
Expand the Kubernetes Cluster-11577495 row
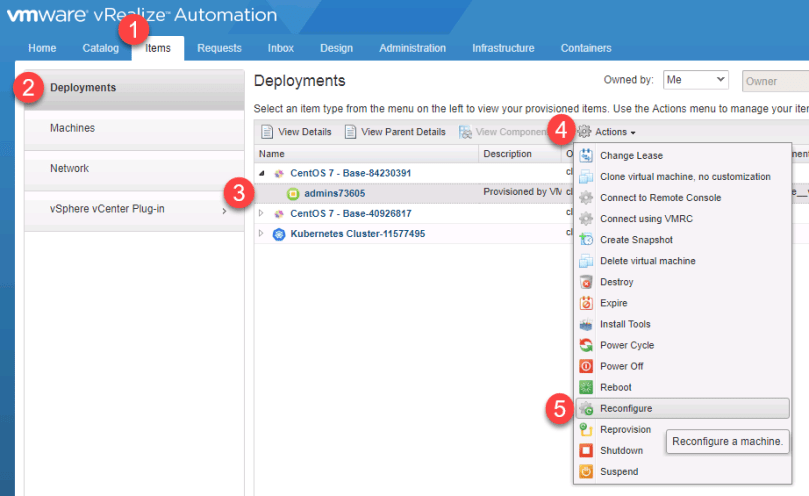tap(262, 234)
